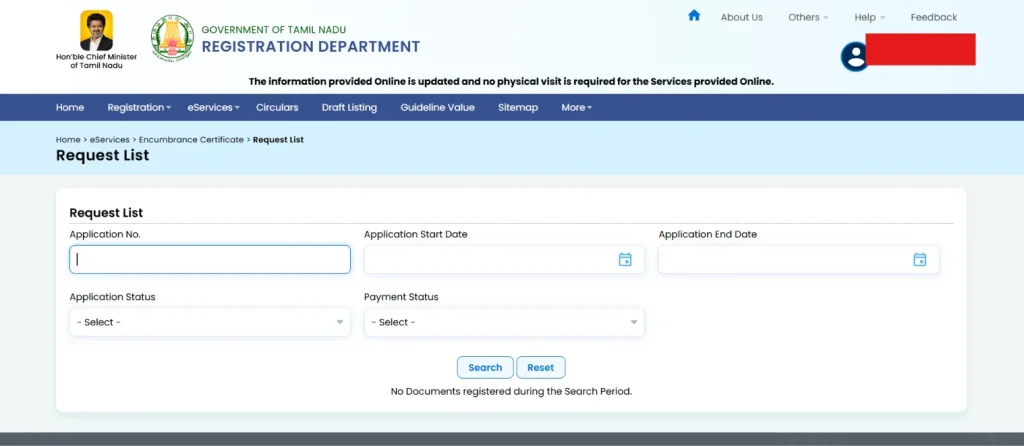Open the Feedback link
The image size is (1024, 446).
934,18
